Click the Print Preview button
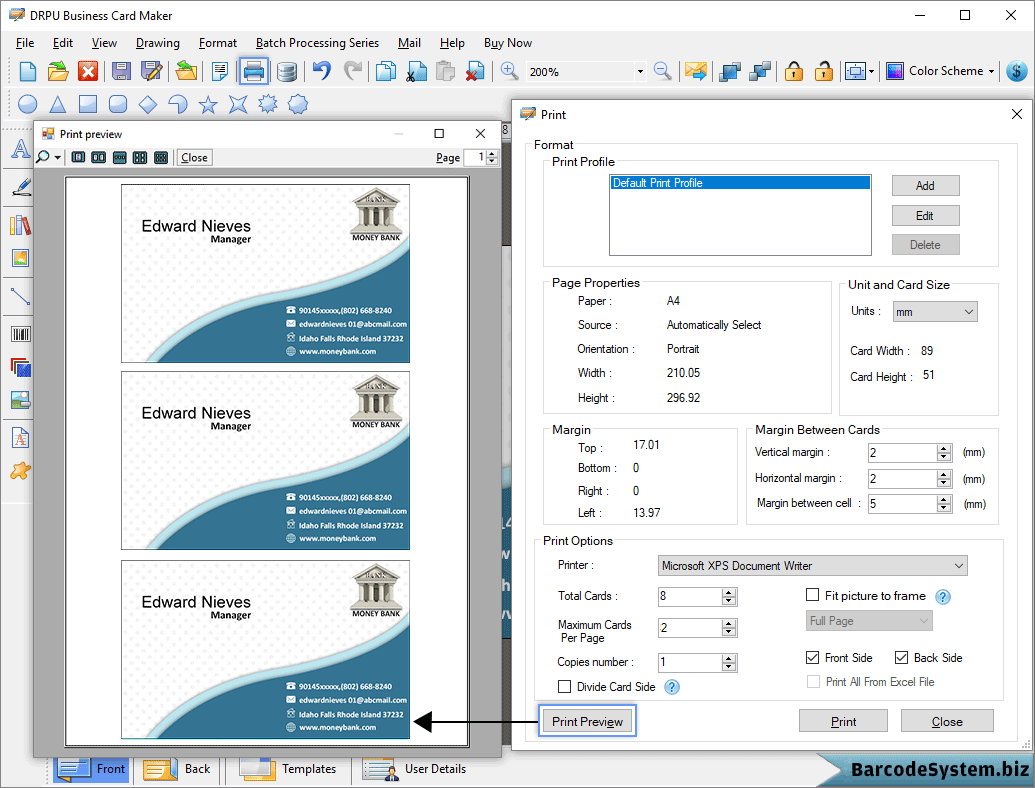 click(587, 721)
